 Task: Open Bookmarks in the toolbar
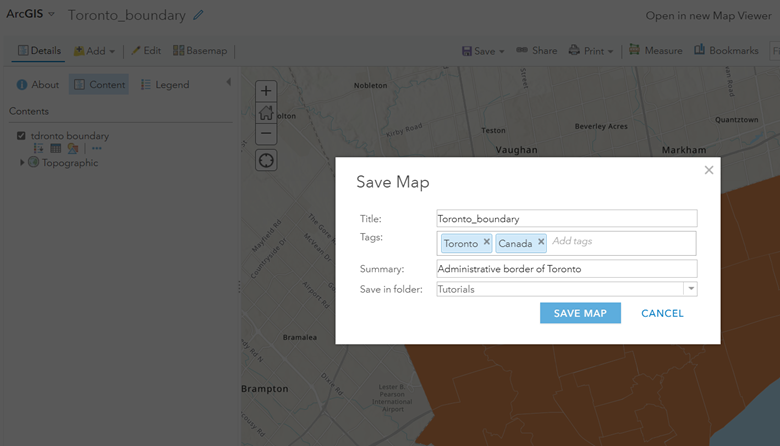726,50
